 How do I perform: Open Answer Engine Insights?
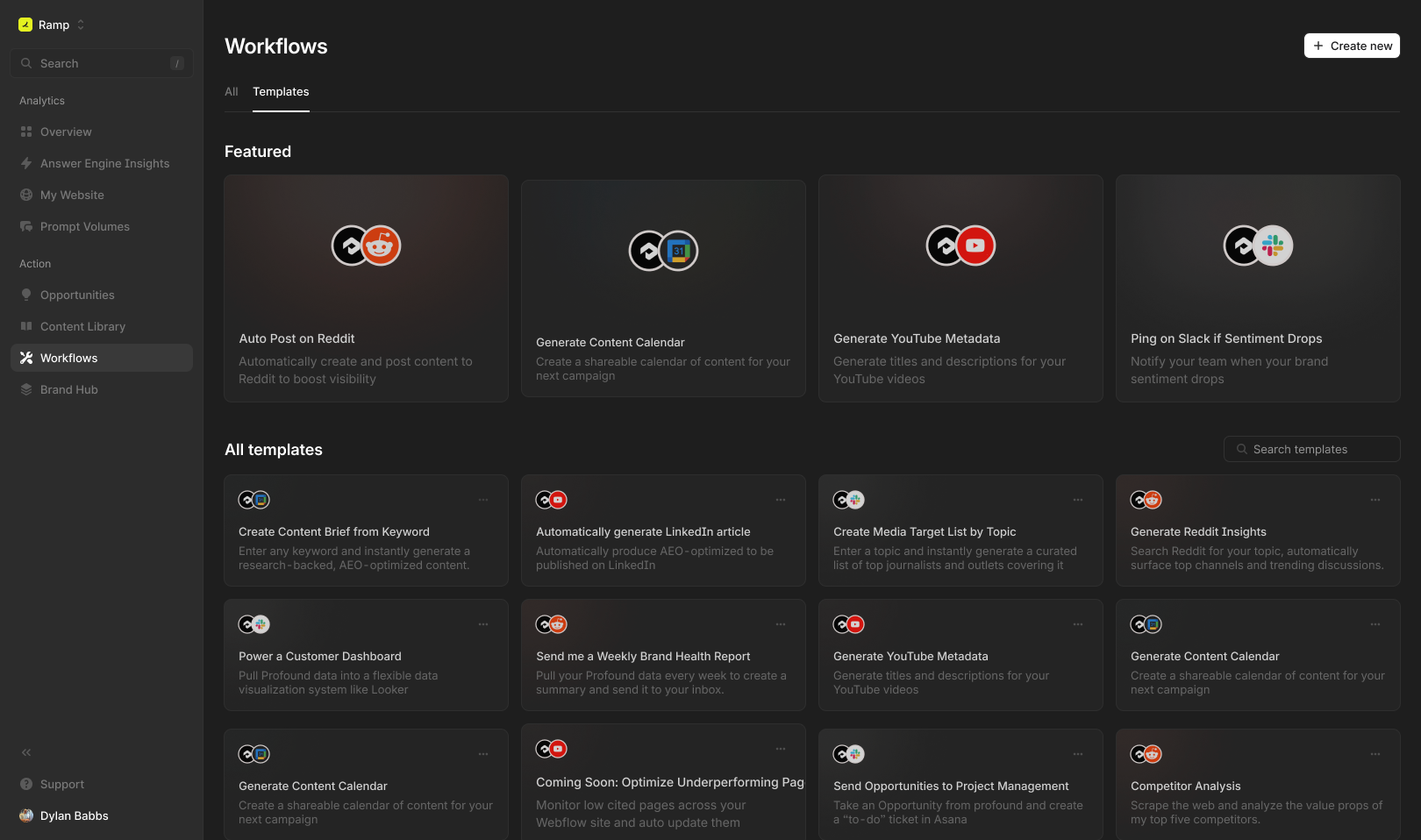pos(102,163)
